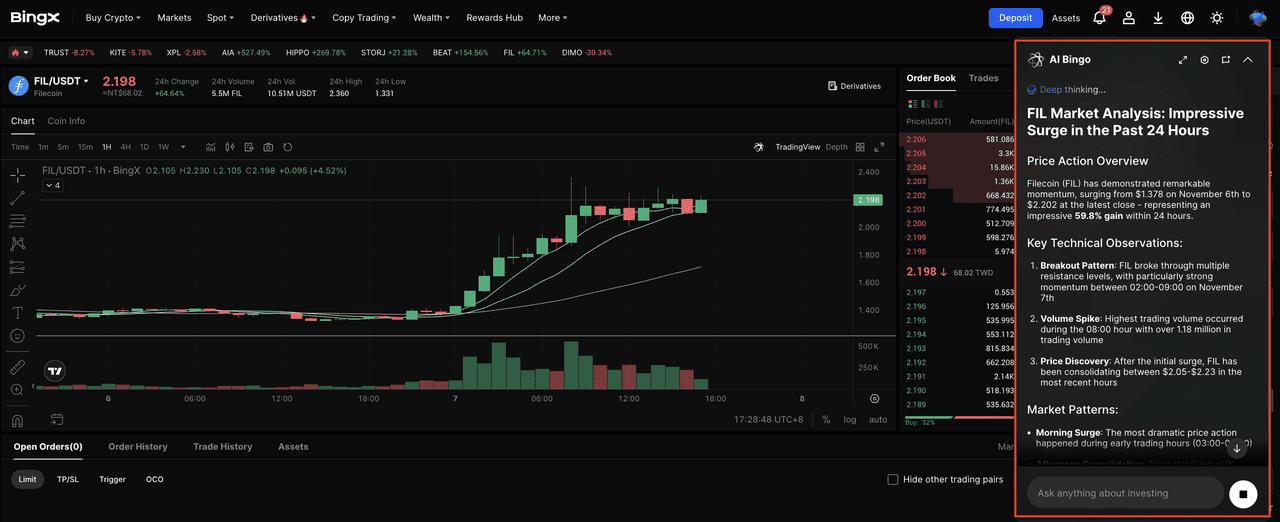This screenshot has height=522, width=1280.
Task: Open the go-to-date calendar icon
Action: 56,419
